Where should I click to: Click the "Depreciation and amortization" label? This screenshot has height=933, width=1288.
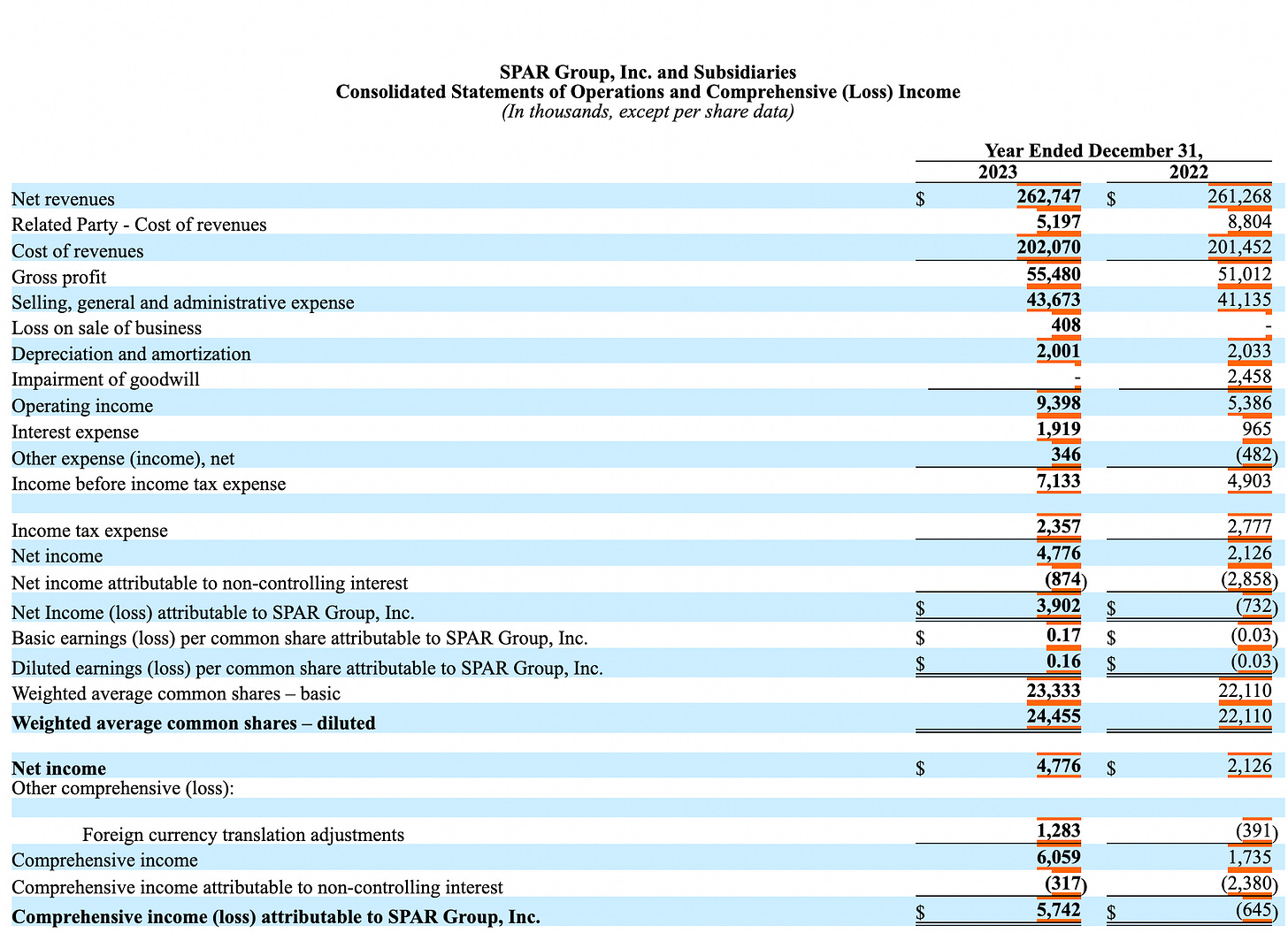point(131,354)
